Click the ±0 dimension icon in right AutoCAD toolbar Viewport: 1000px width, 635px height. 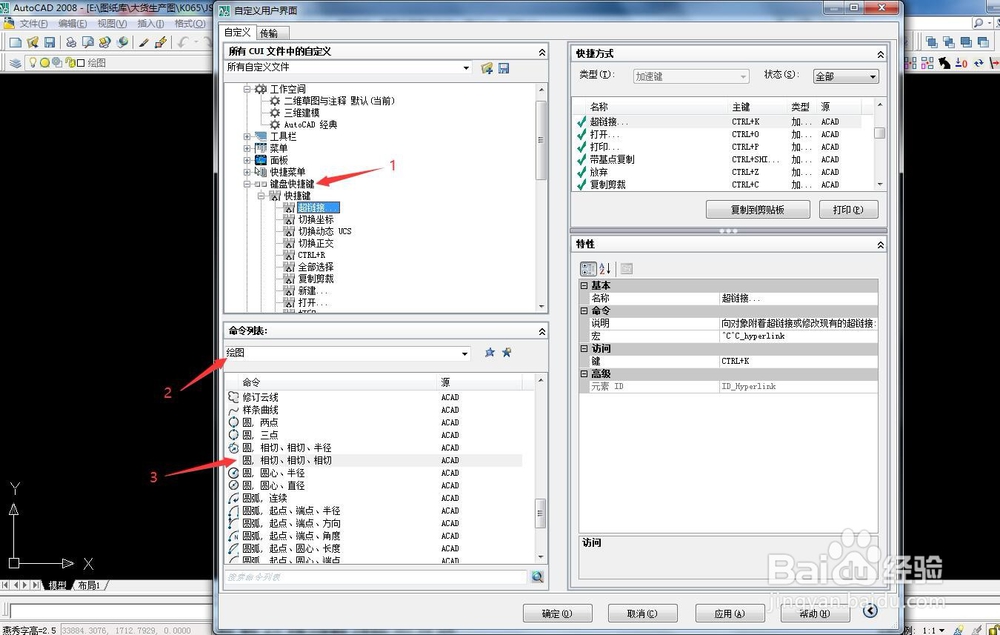961,62
